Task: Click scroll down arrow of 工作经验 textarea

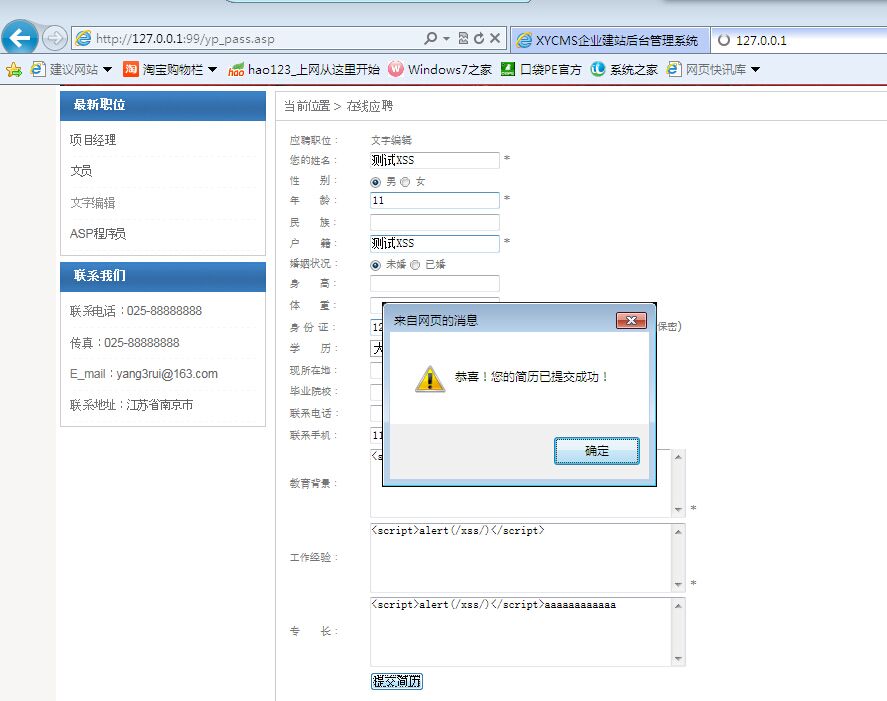Action: pos(678,584)
